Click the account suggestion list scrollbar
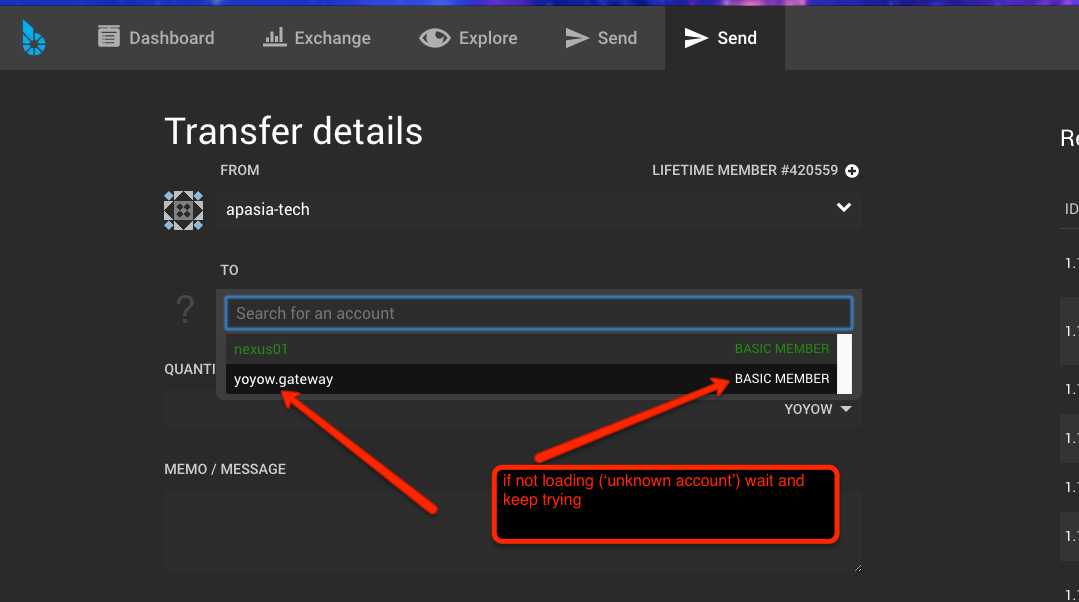 click(844, 364)
